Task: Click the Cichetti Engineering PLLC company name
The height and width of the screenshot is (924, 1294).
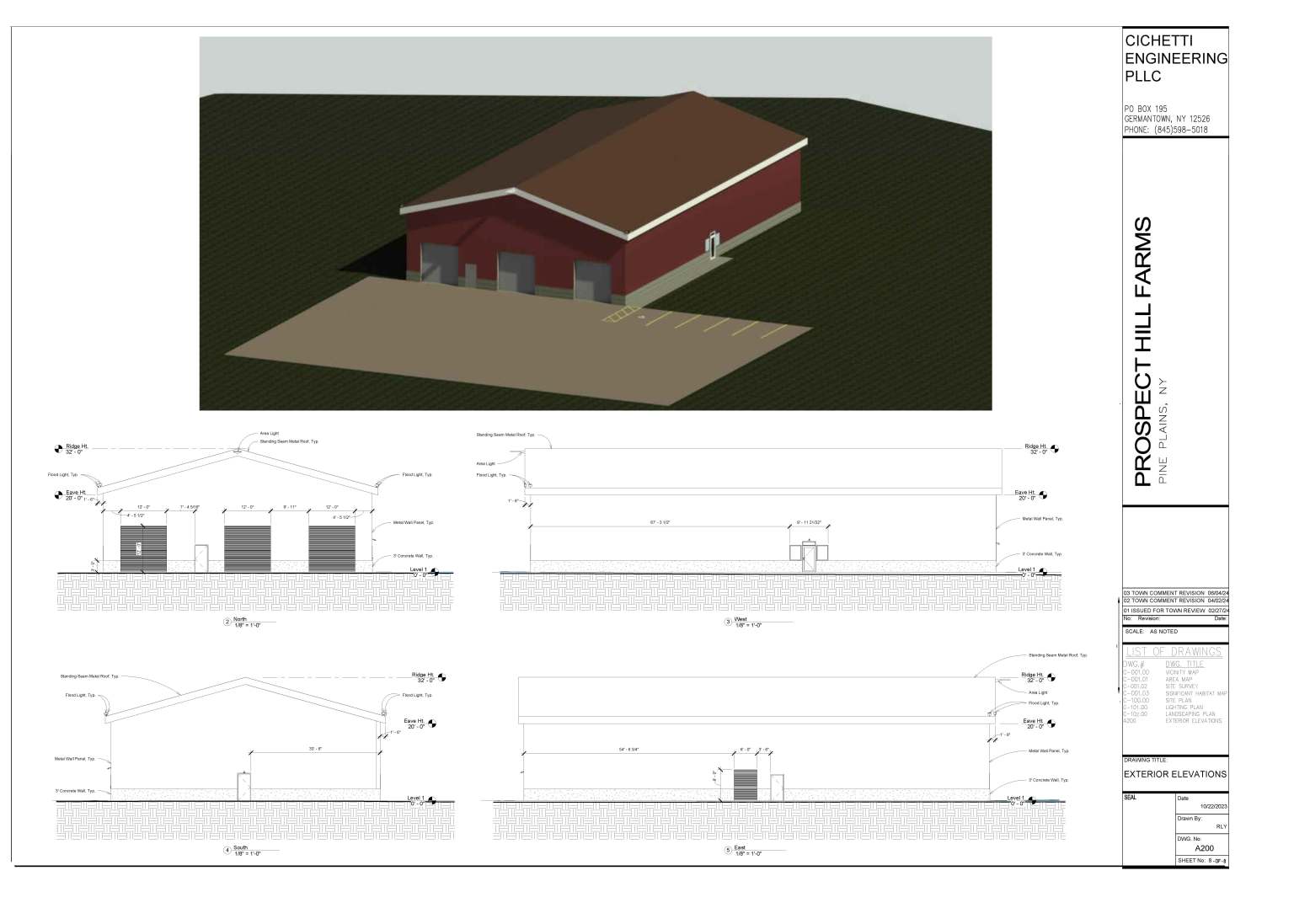Action: tap(1175, 58)
